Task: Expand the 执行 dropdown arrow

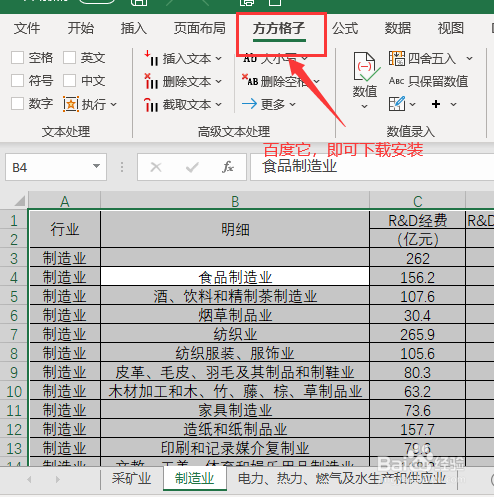Action: 113,105
